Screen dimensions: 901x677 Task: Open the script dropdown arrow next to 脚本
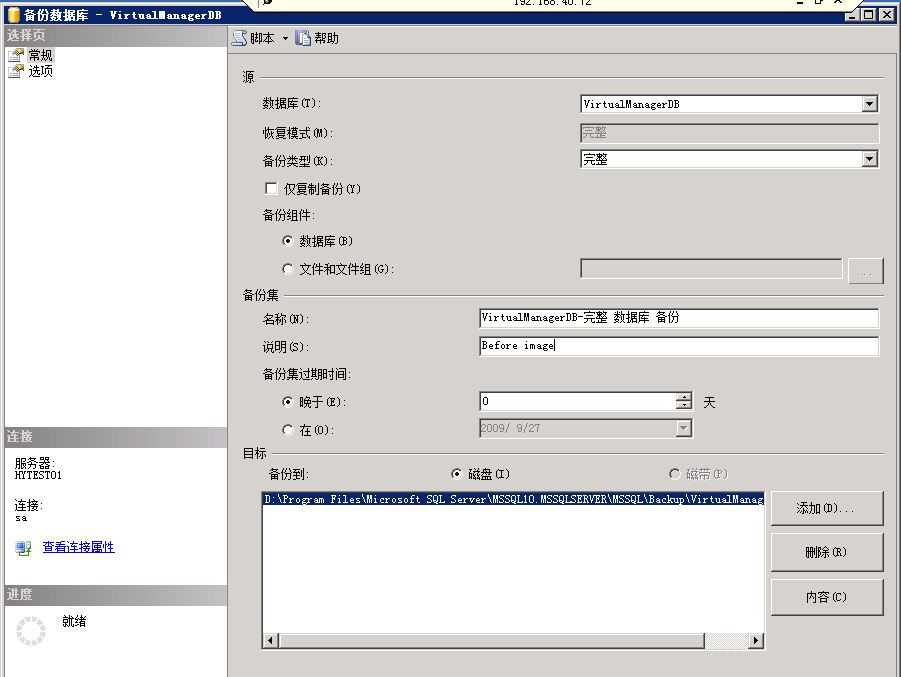(285, 39)
